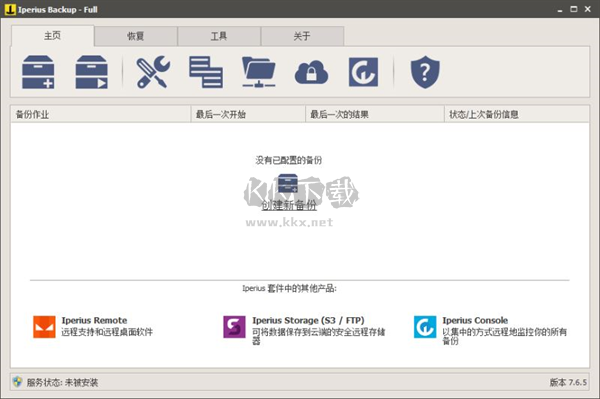Open the Iperius Console title link
The width and height of the screenshot is (600, 399).
click(475, 320)
